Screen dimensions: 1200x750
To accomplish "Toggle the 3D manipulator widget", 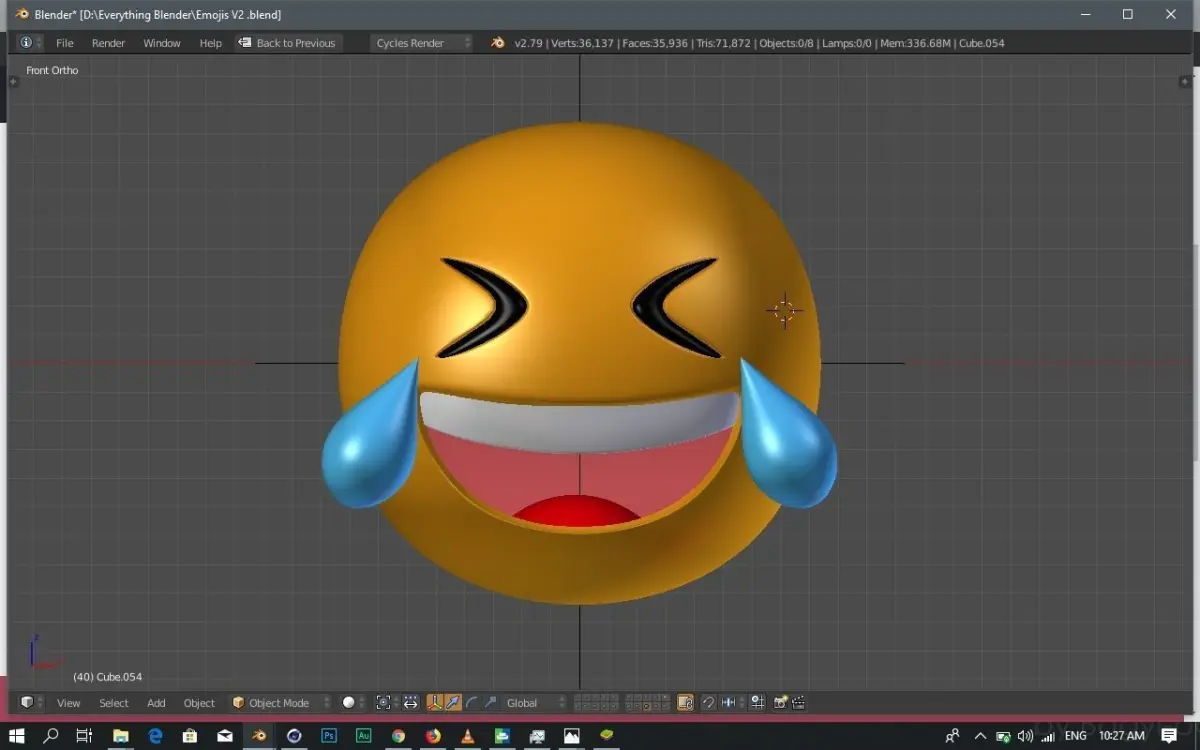I will tap(435, 703).
